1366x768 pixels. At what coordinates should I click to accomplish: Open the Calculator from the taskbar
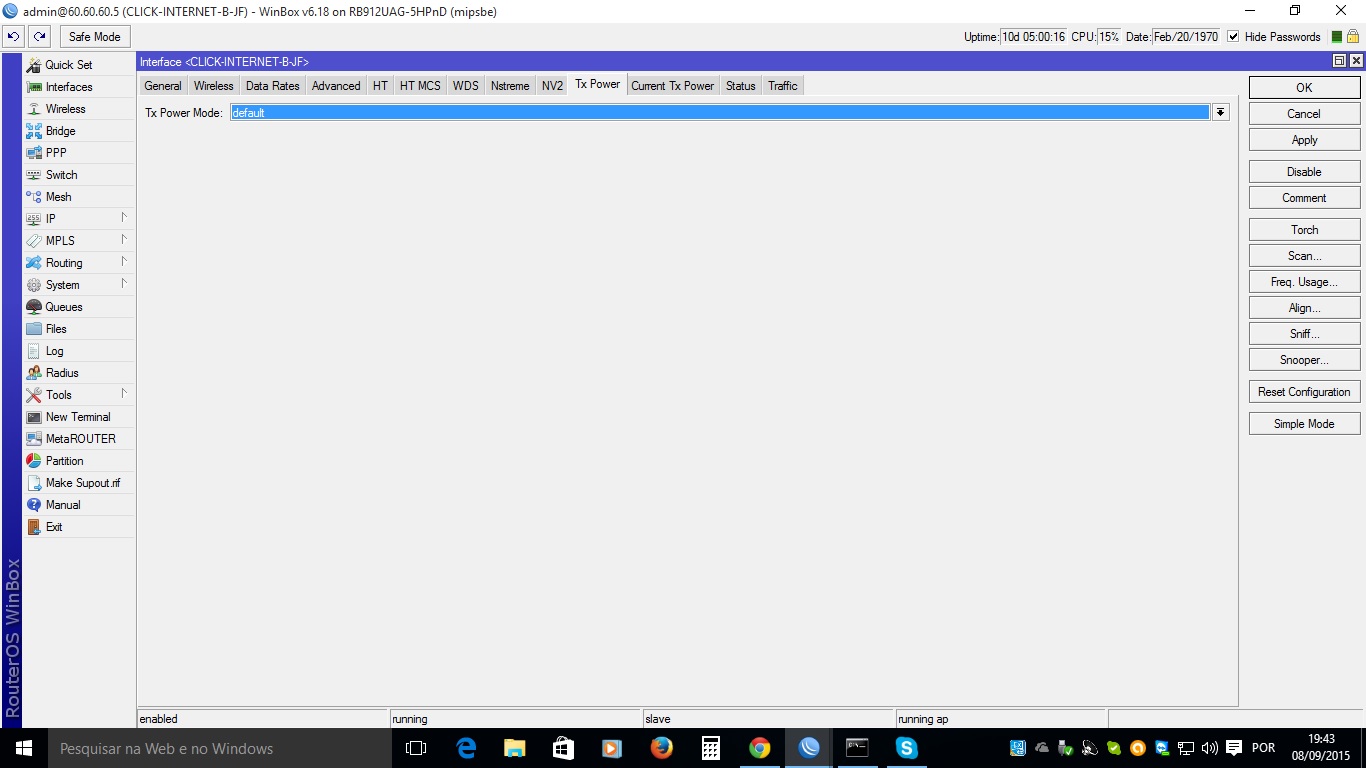711,748
